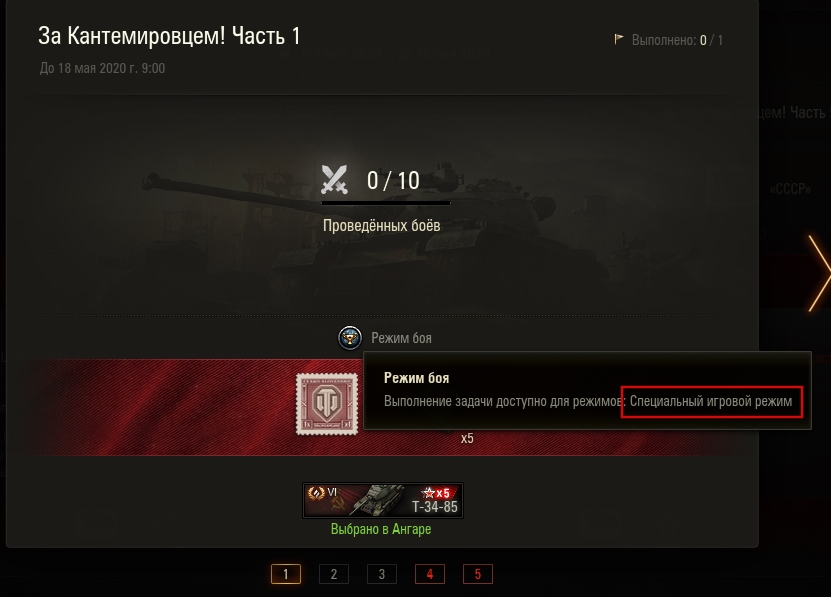Click the 'Выполнено: 0 / 1' counter
Viewport: 831px width, 597px height.
click(x=677, y=40)
